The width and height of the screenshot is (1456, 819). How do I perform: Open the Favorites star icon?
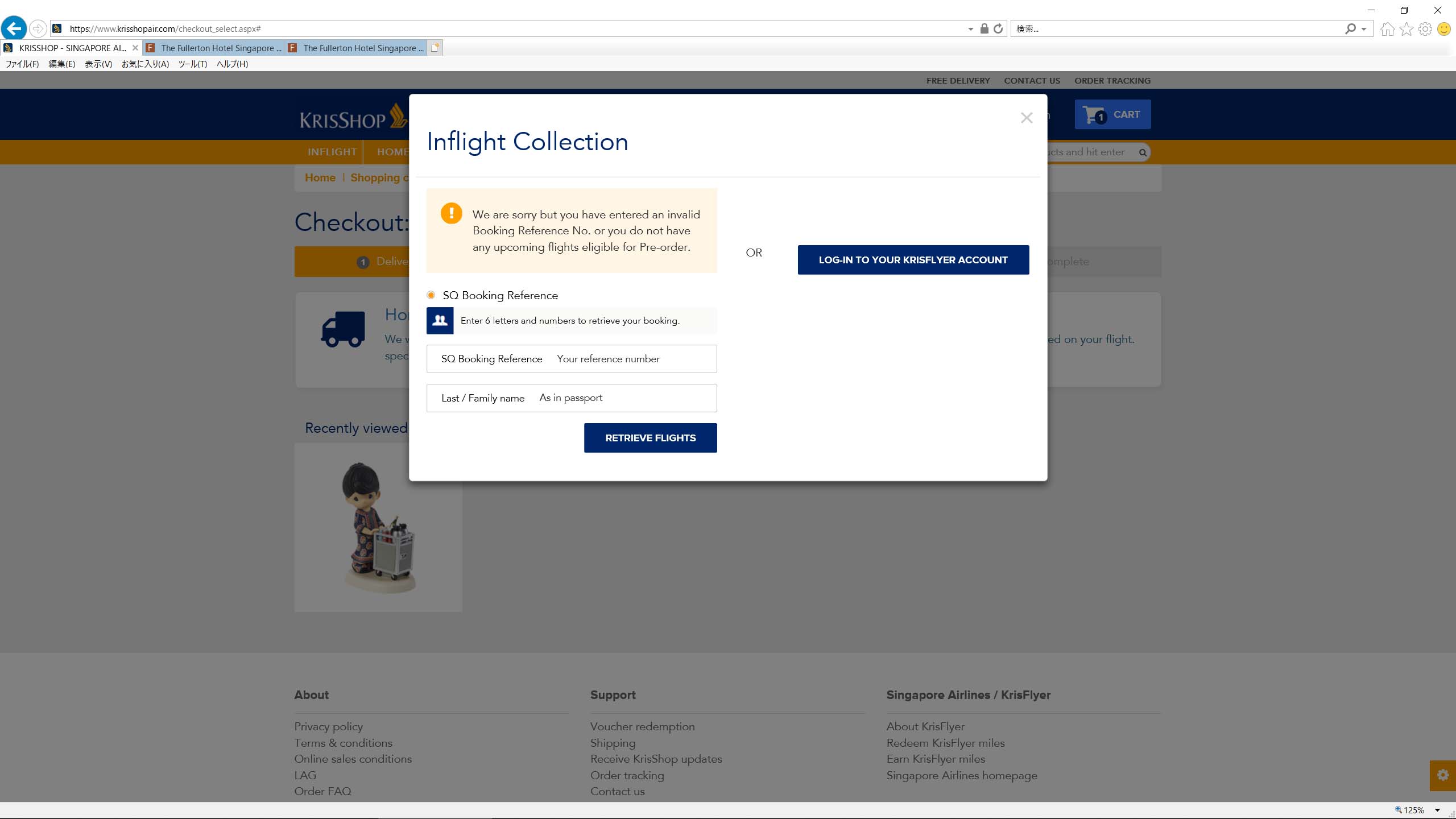click(x=1407, y=28)
